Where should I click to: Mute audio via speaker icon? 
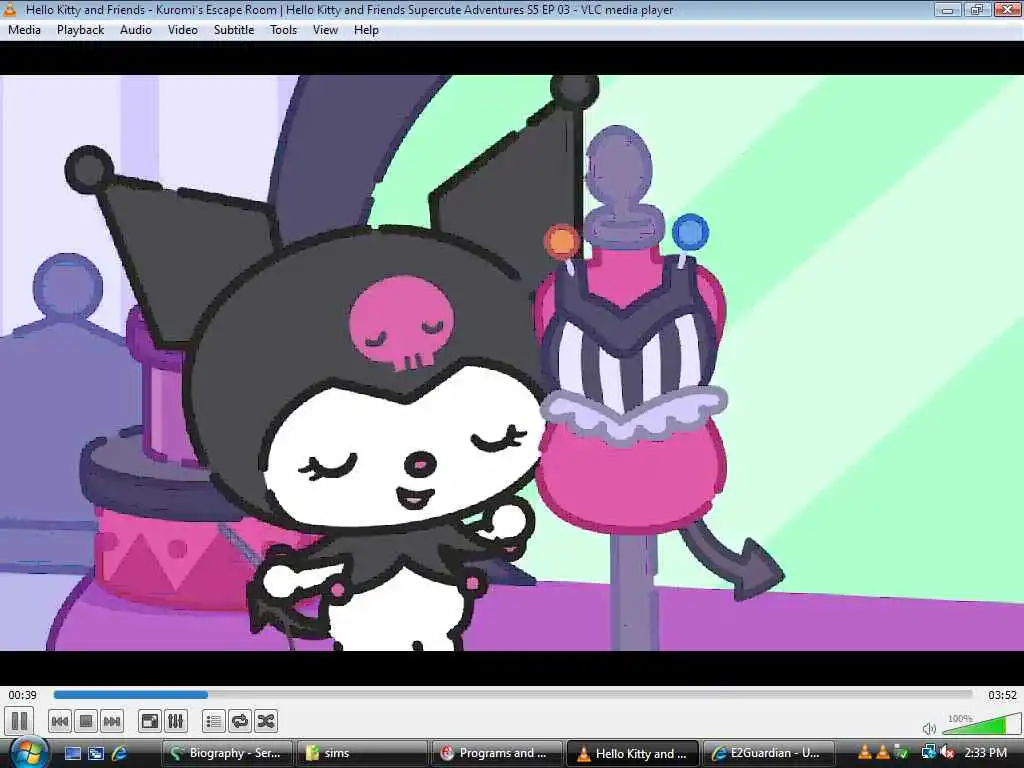click(x=929, y=728)
